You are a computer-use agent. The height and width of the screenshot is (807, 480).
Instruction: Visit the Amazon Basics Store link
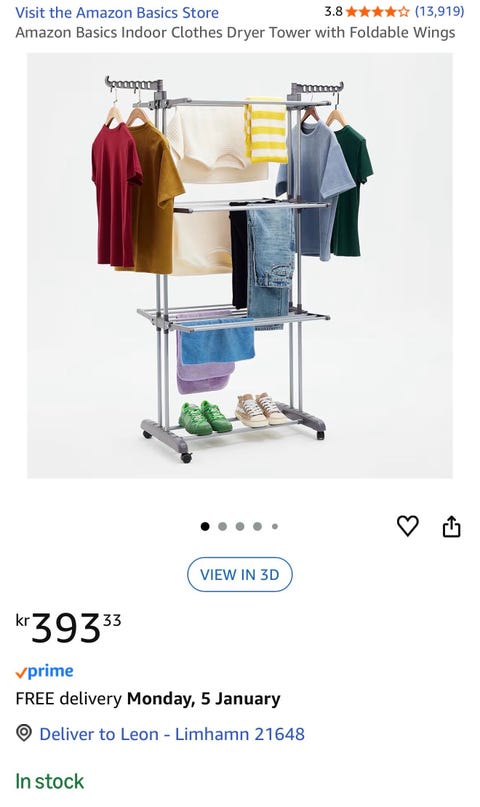(x=117, y=12)
